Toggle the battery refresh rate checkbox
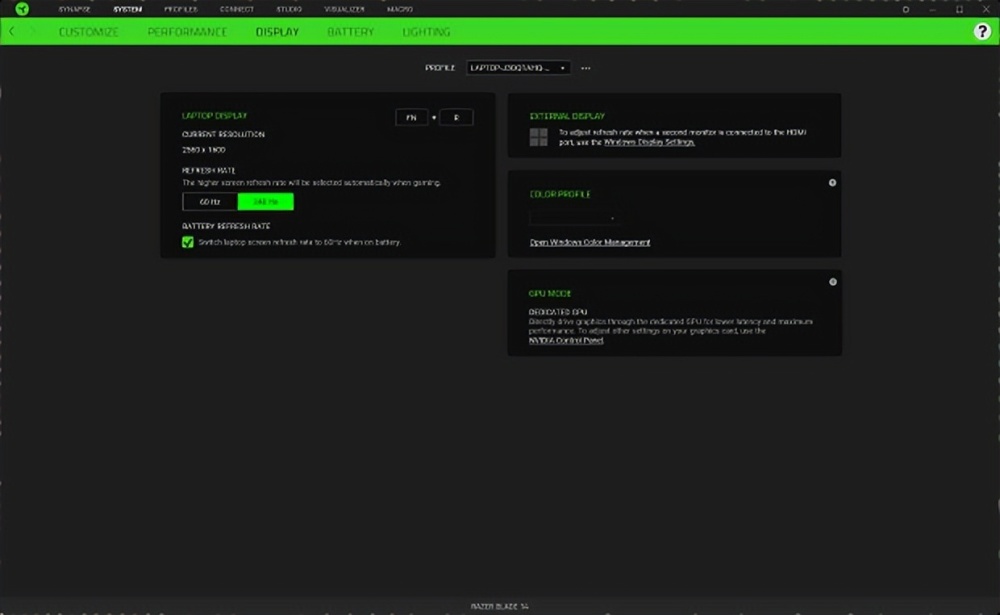 [188, 243]
